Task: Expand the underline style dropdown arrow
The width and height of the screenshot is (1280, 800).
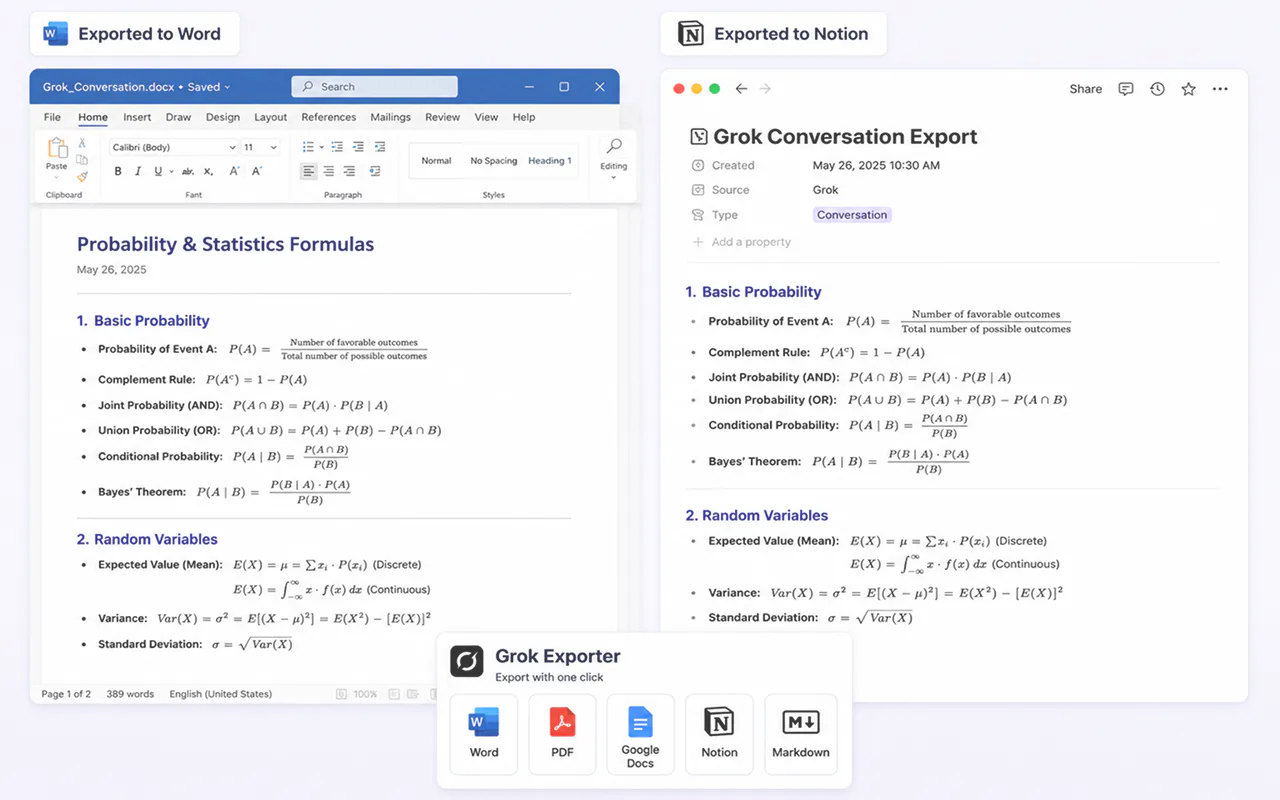Action: point(171,172)
